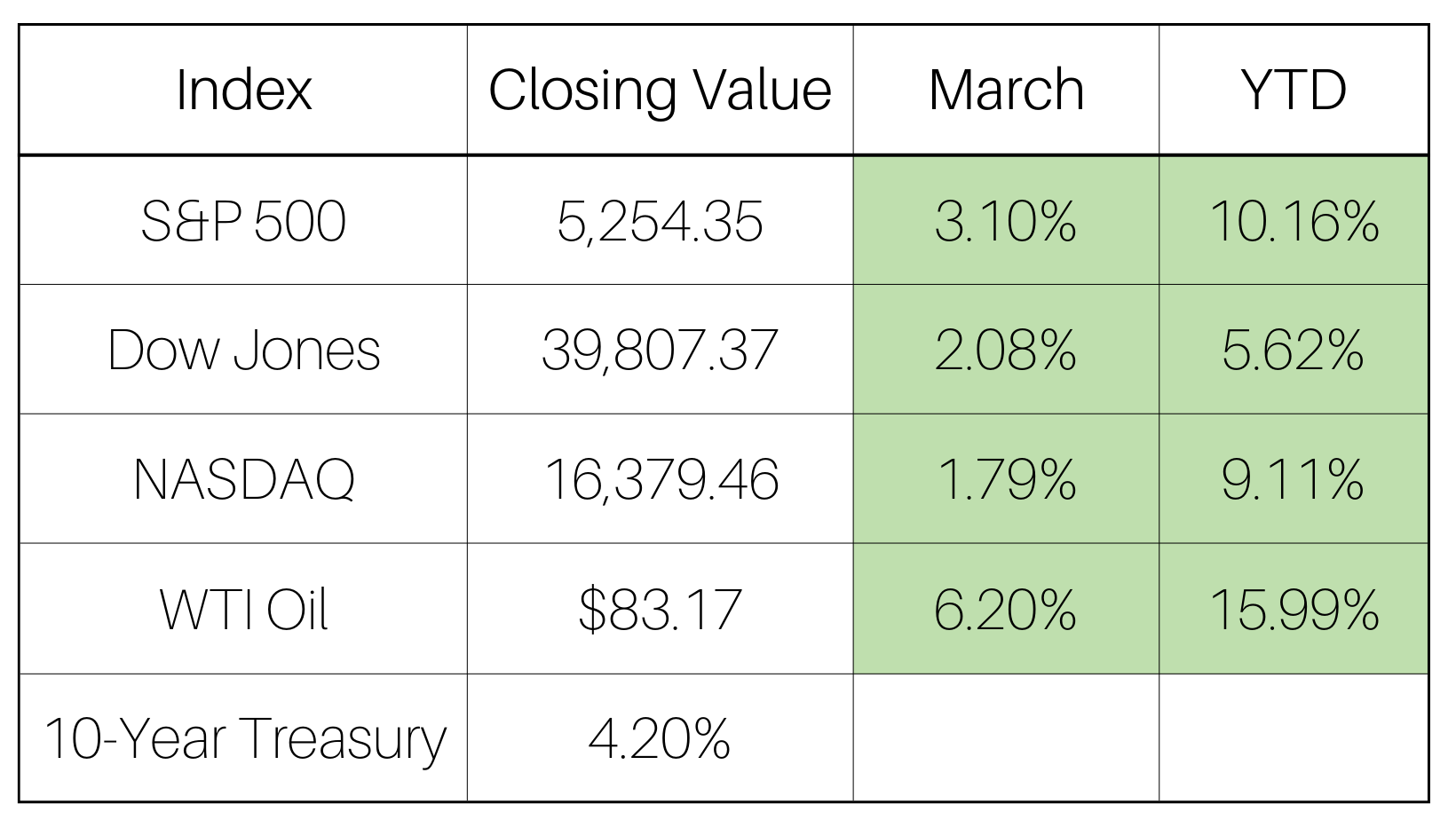Image resolution: width=1456 pixels, height=820 pixels.
Task: Click the green 3.10% March cell
Action: (x=1006, y=221)
